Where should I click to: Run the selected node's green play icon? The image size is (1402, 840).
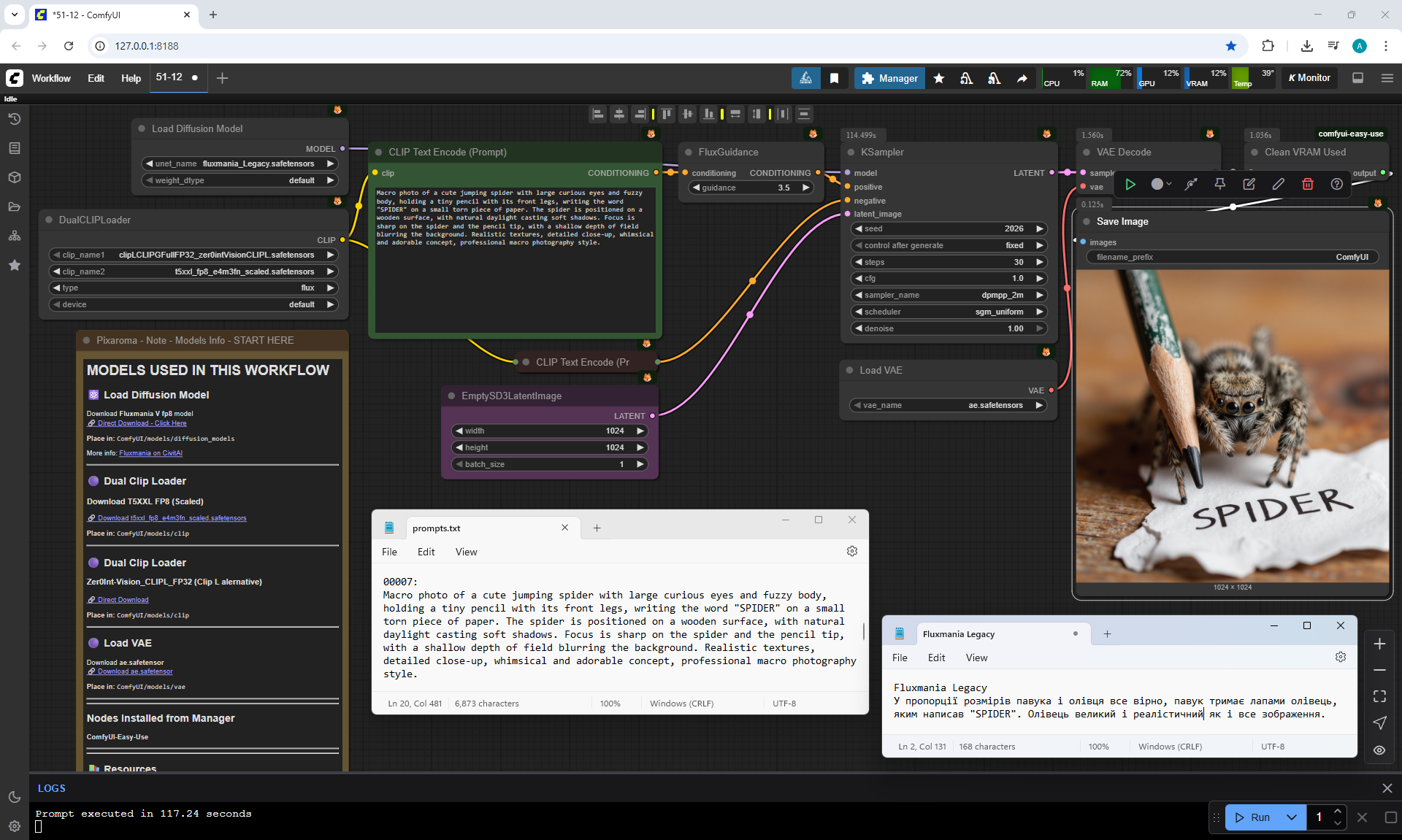(1130, 184)
